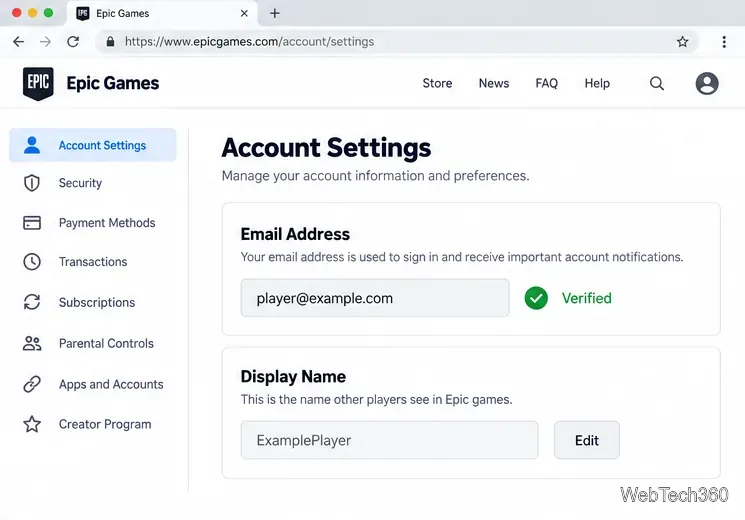Bookmark the page with the star icon
This screenshot has height=520, width=745.
click(x=683, y=42)
